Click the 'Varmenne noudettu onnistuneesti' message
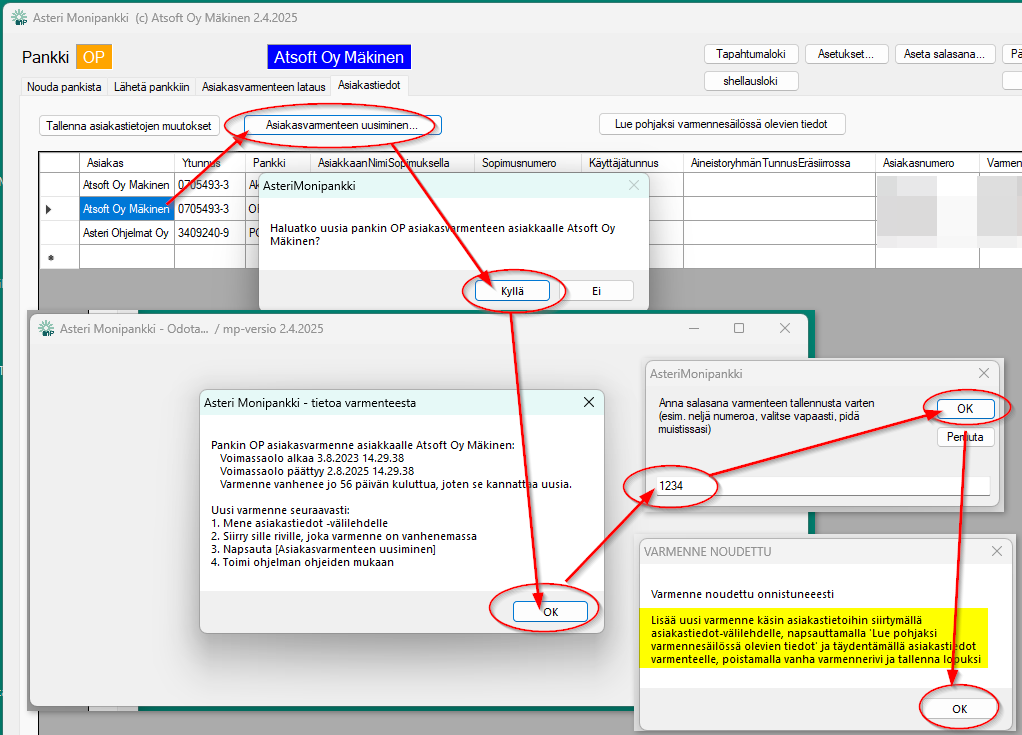Viewport: 1022px width, 735px height. (x=742, y=594)
